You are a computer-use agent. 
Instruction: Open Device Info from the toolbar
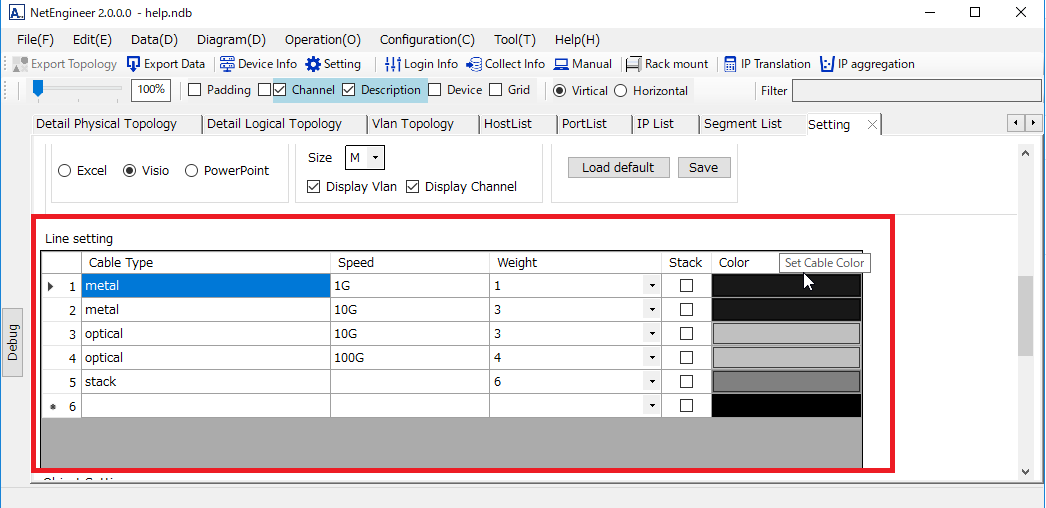tap(227, 64)
